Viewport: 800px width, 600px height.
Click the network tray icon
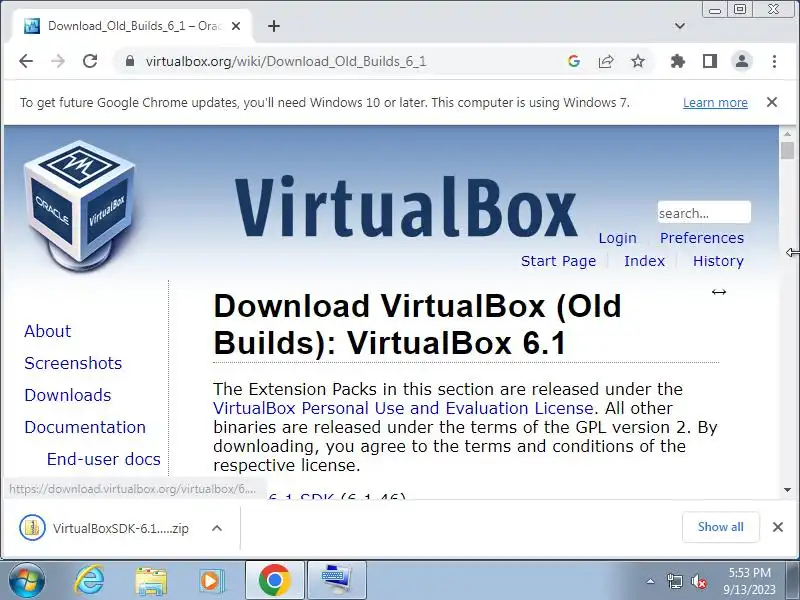674,581
